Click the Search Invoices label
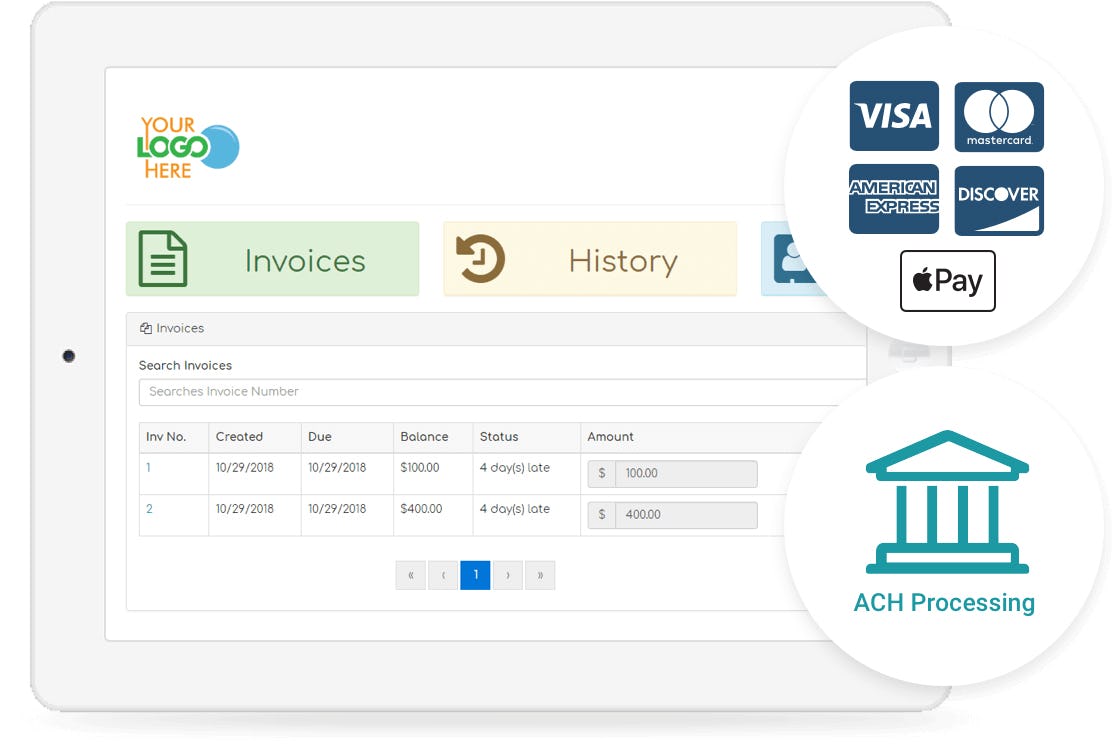1118x744 pixels. point(185,365)
